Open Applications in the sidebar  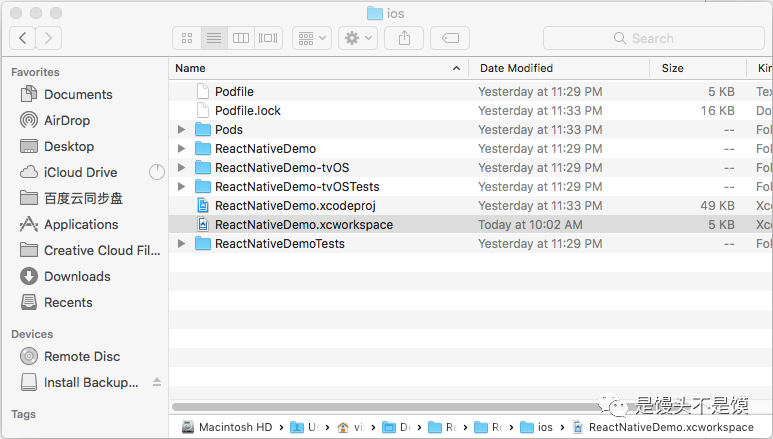point(69,224)
